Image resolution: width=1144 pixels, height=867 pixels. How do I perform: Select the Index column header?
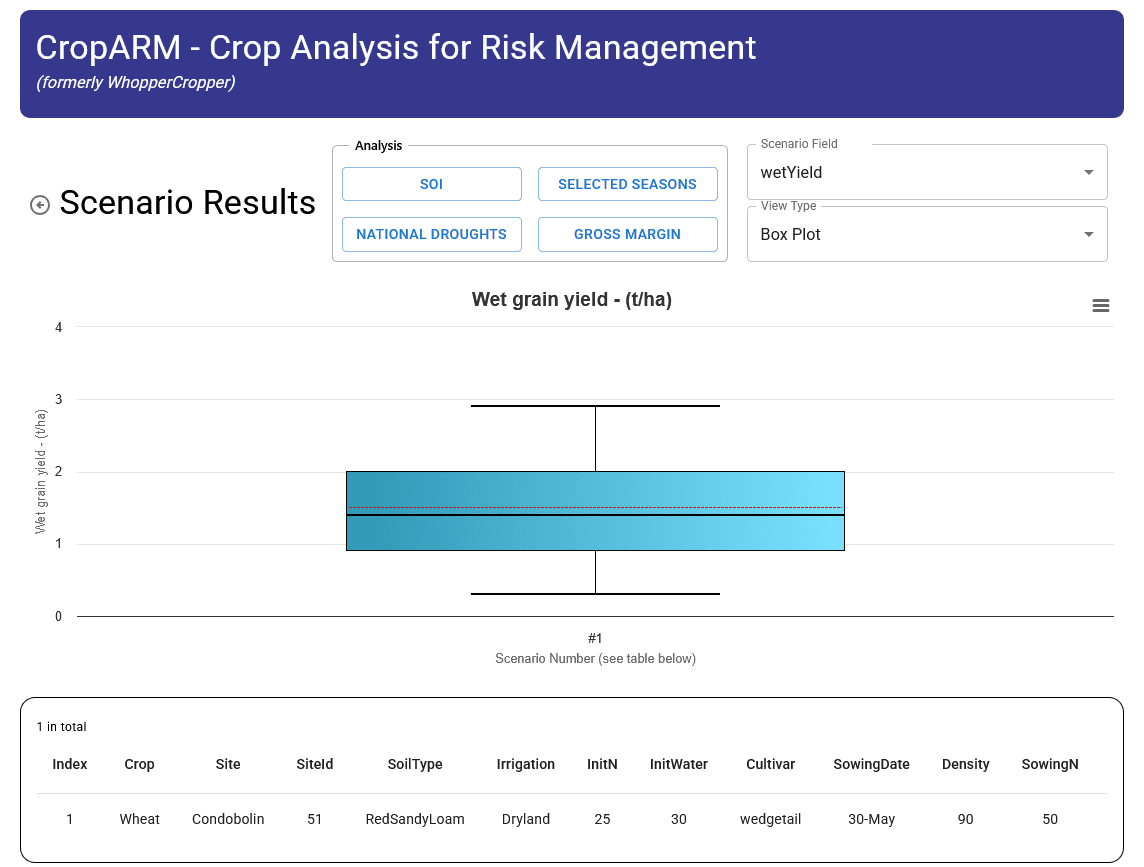coord(69,764)
